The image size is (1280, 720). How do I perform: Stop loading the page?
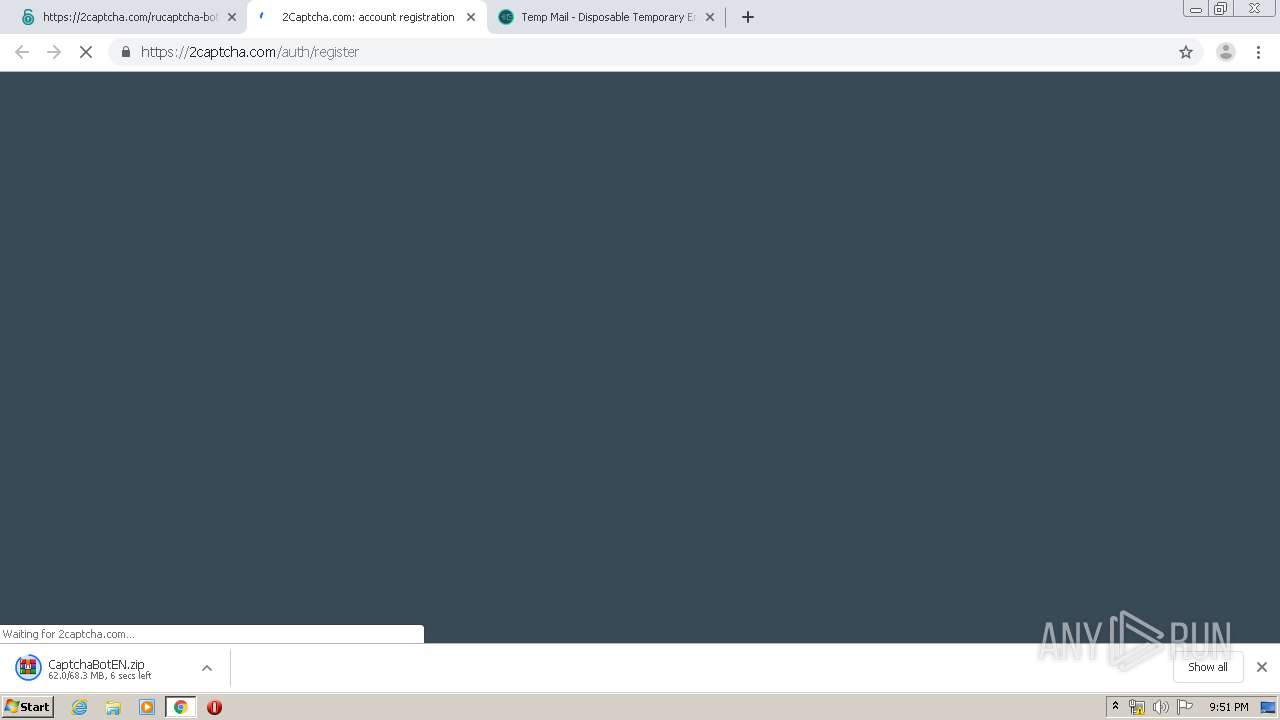pos(86,52)
